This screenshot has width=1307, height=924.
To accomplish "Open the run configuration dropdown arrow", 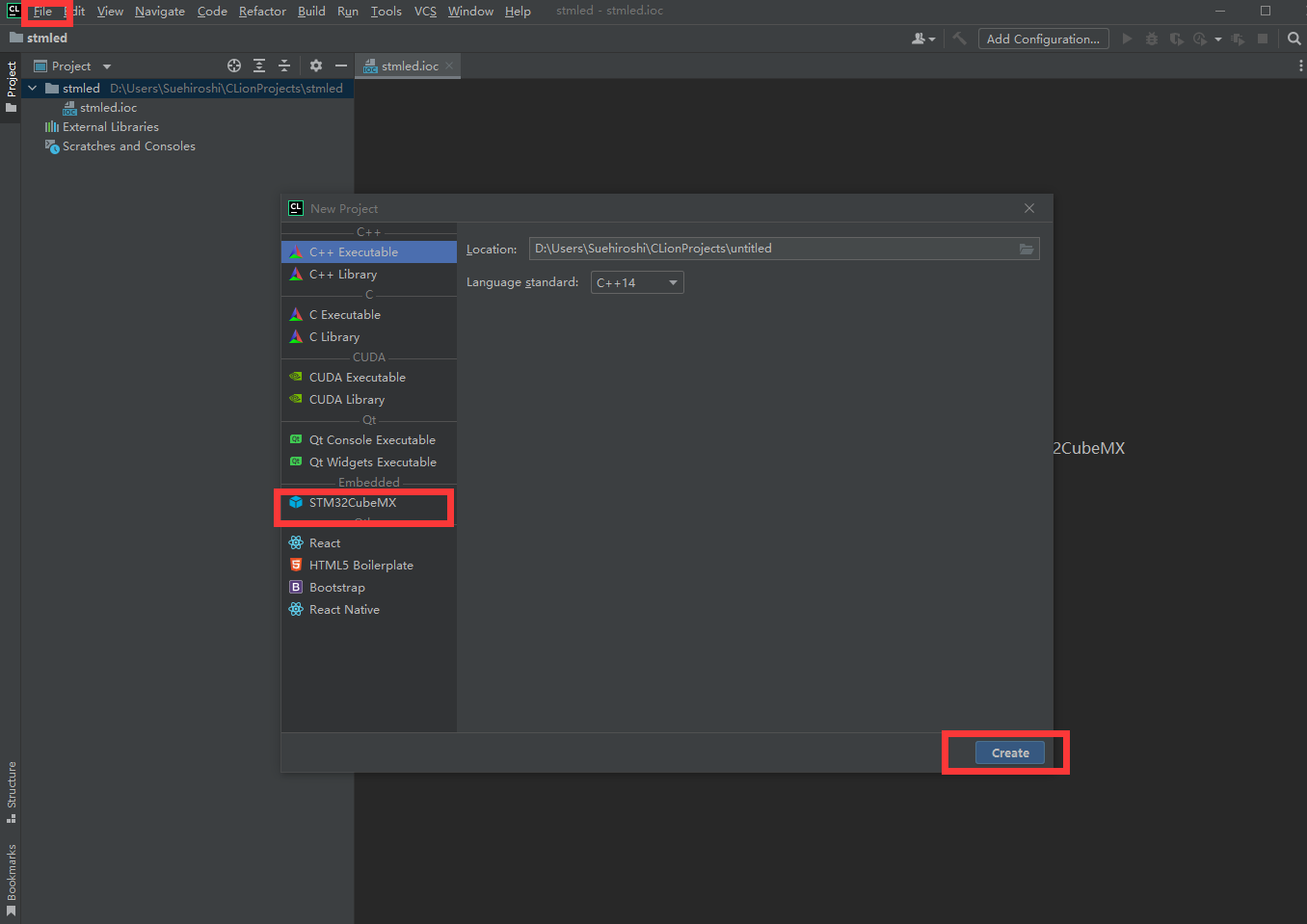I will click(1218, 39).
